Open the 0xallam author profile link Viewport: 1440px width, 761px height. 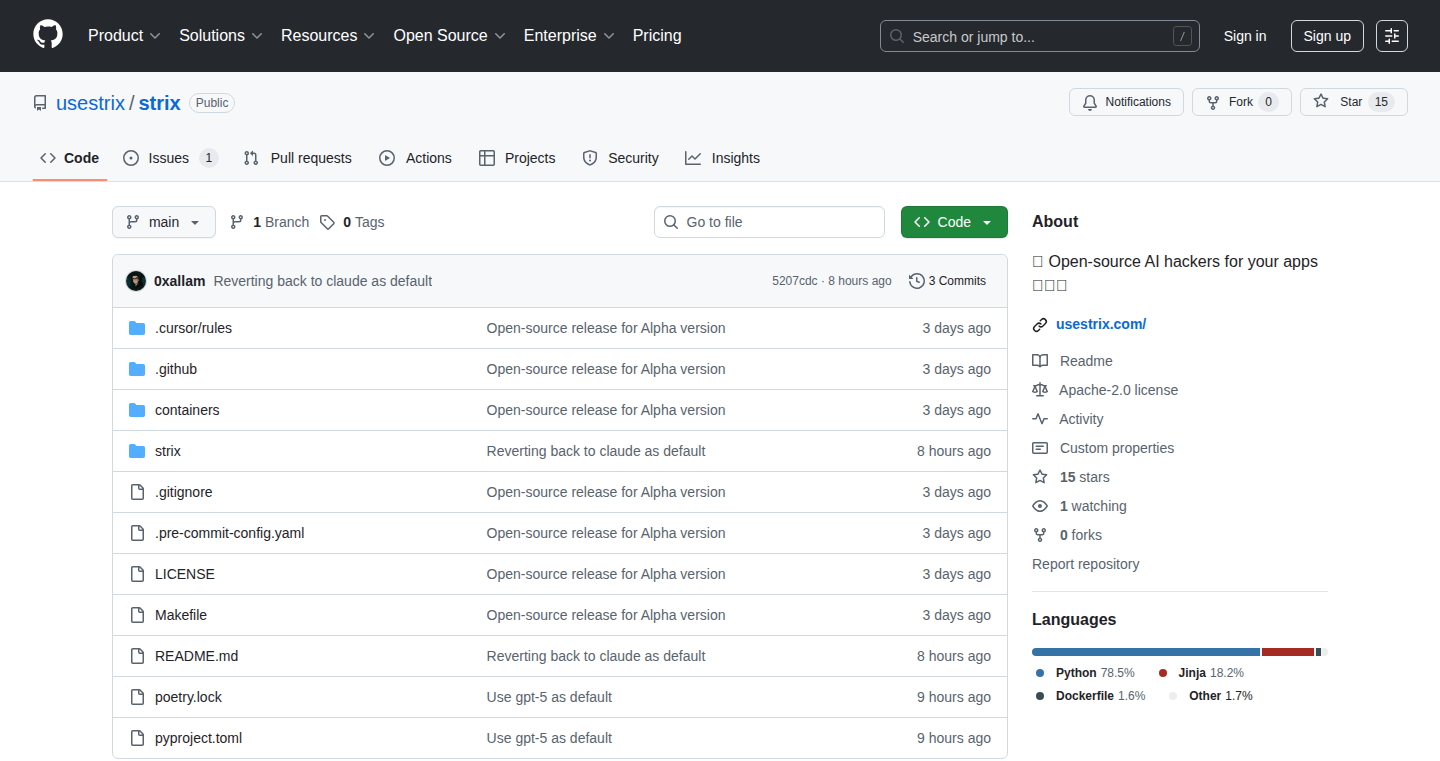click(x=179, y=281)
